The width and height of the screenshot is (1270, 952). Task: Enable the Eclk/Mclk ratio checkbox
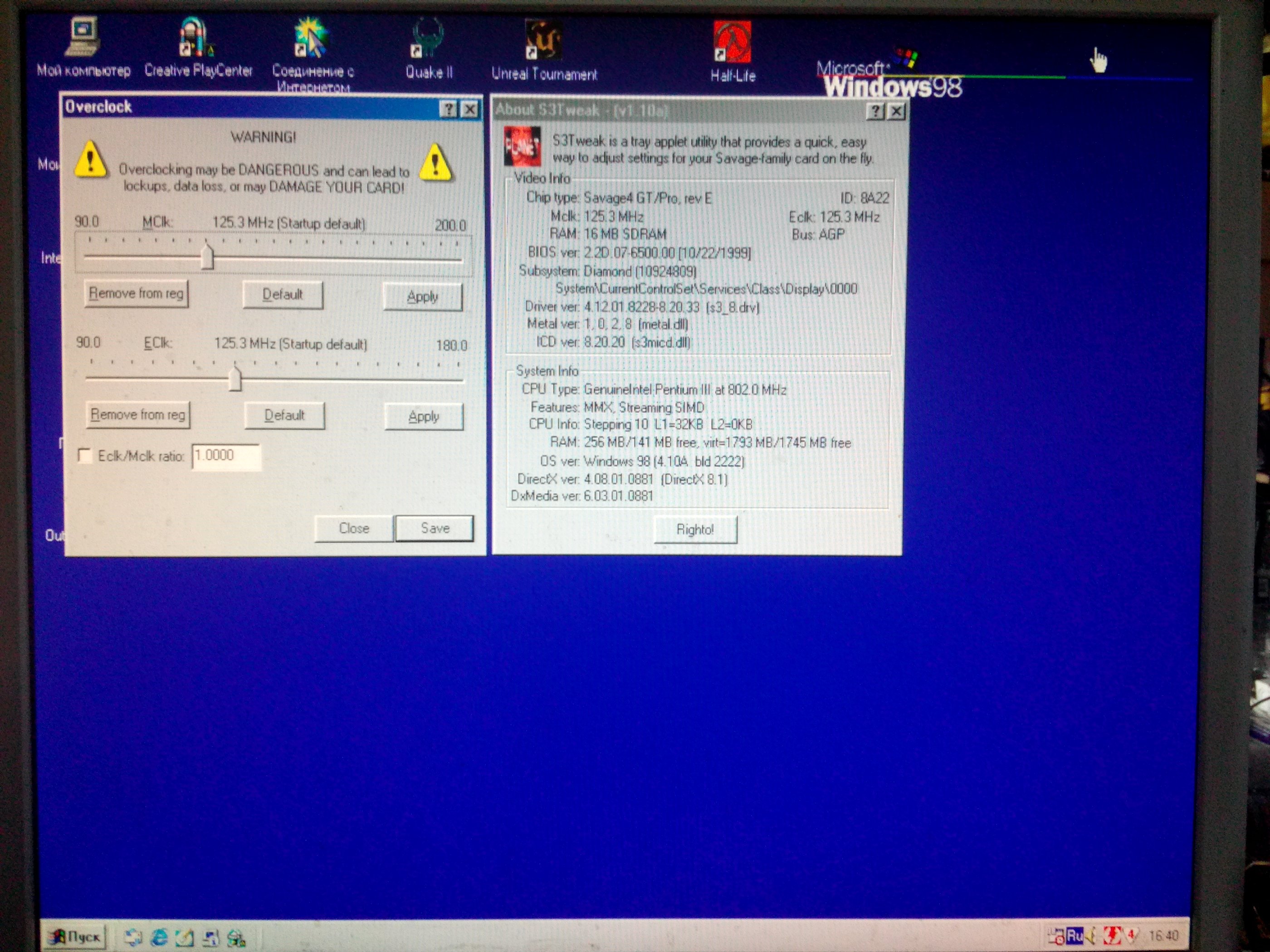click(x=85, y=456)
